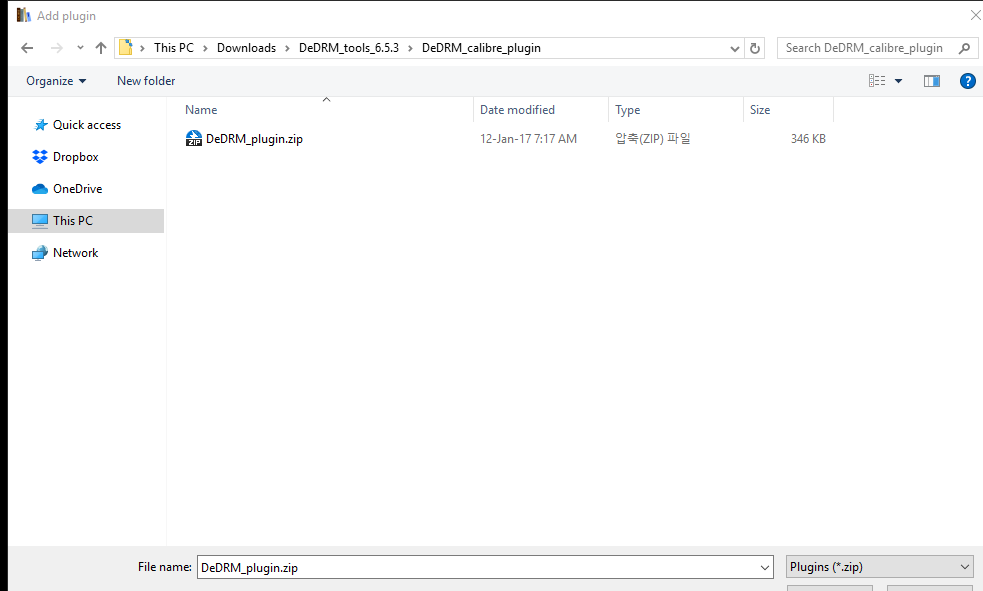Open Dropbox in navigation pane

pos(65,157)
